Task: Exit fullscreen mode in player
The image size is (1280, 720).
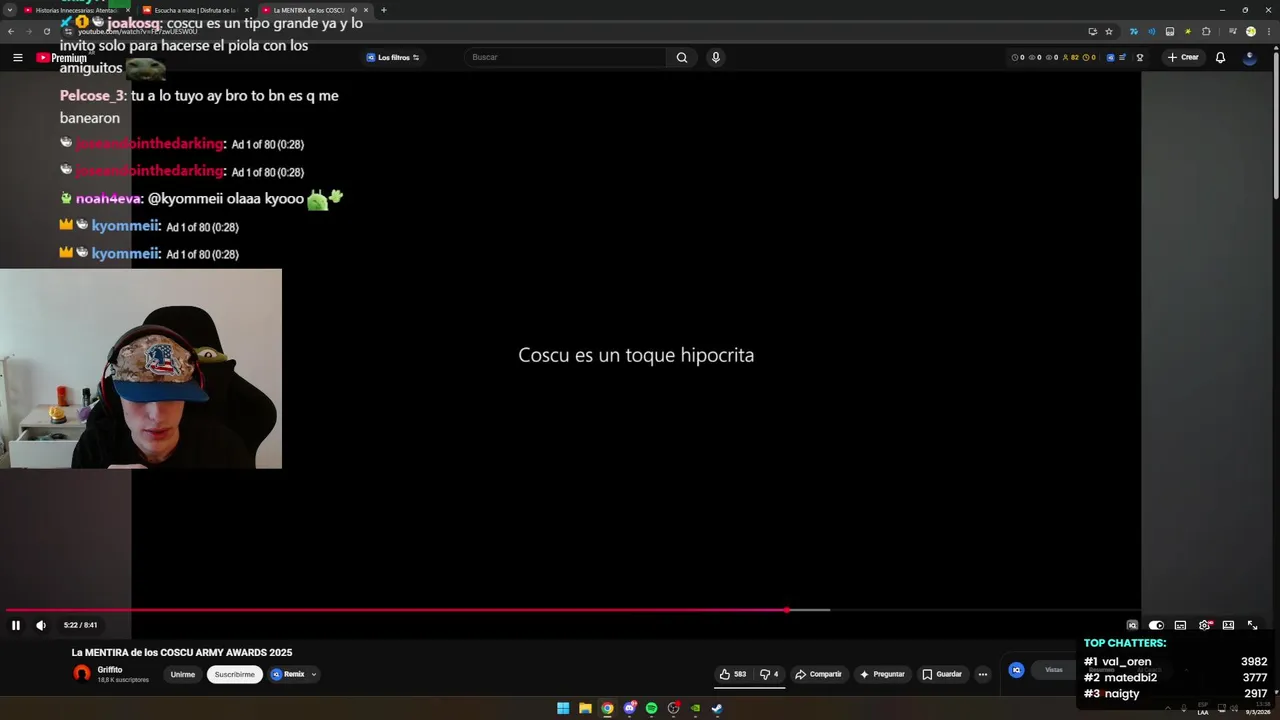Action: [1252, 625]
